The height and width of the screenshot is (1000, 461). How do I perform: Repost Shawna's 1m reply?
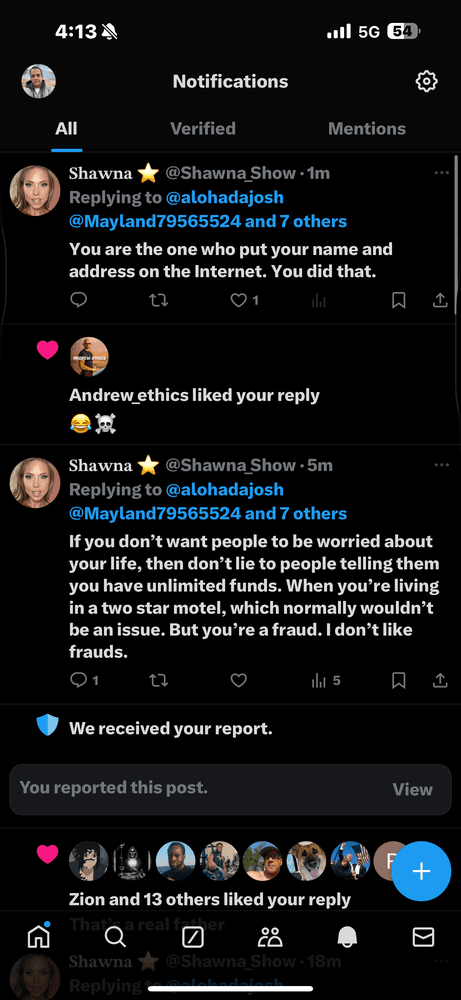[x=158, y=300]
